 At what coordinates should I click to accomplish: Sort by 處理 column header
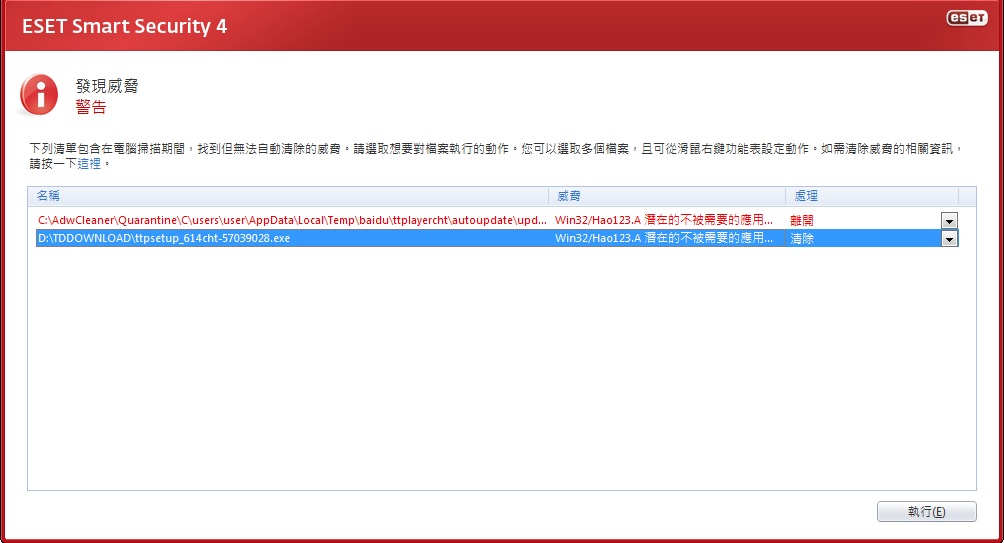click(872, 196)
